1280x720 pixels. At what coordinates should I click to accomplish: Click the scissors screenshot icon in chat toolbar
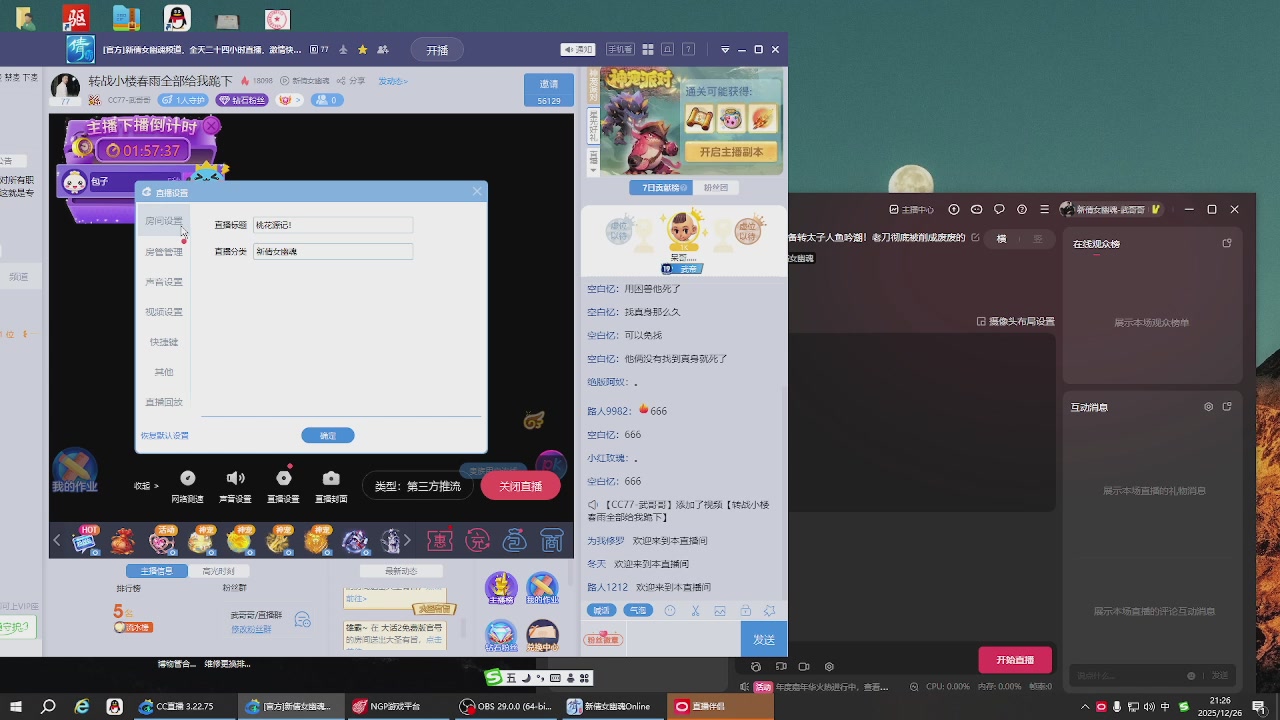click(695, 611)
